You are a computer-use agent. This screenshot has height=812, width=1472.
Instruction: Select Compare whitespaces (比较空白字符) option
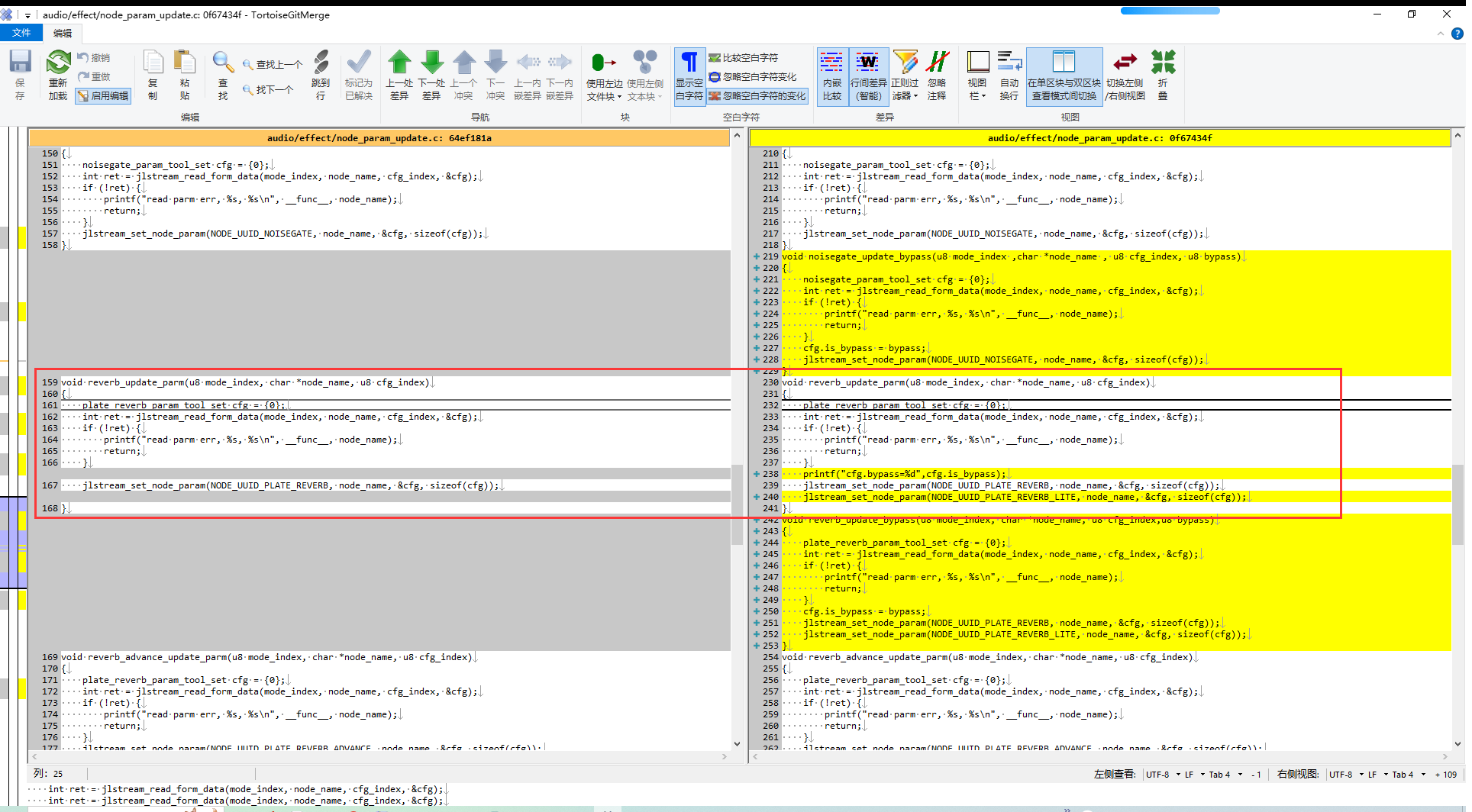pyautogui.click(x=744, y=57)
